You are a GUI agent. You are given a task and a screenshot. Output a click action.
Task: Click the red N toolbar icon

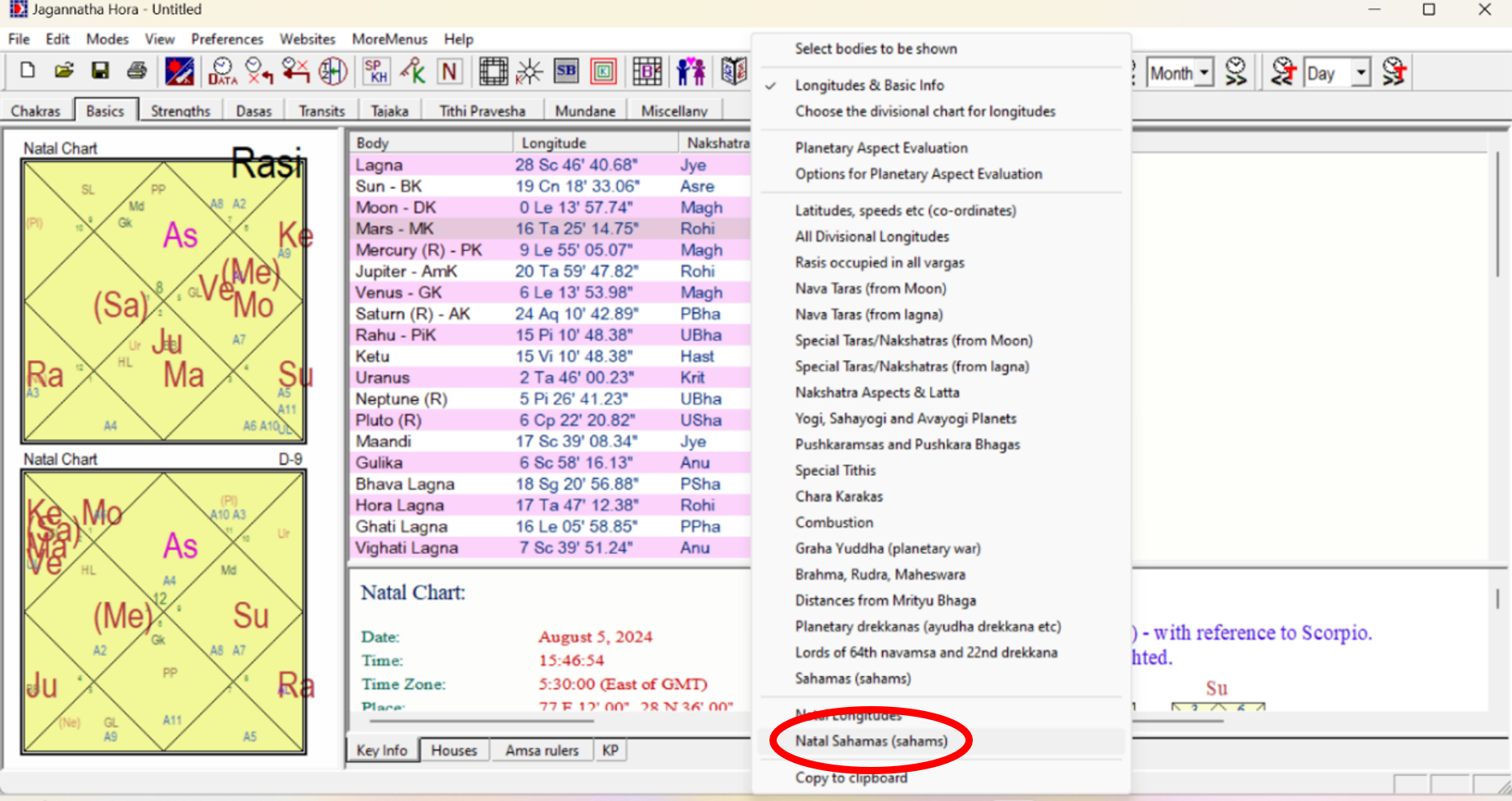click(449, 71)
